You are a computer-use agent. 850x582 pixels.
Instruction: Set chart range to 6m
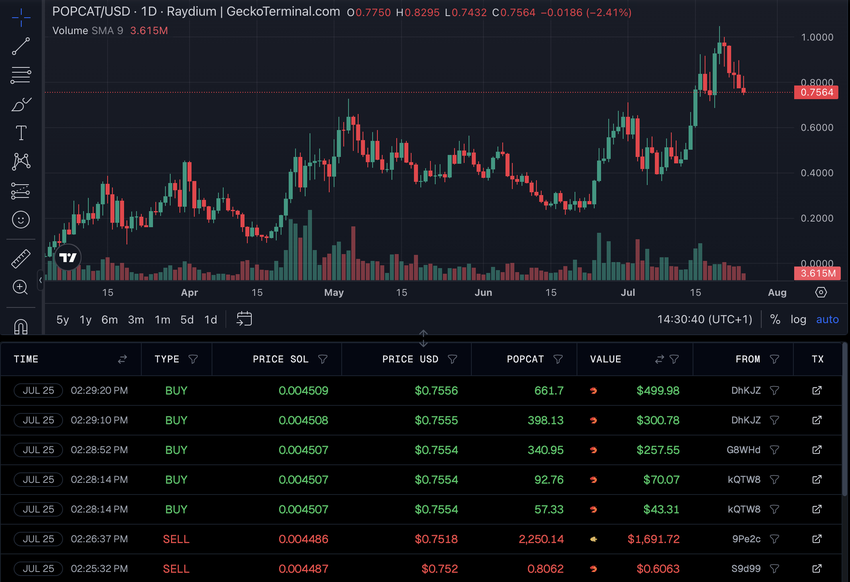(110, 320)
